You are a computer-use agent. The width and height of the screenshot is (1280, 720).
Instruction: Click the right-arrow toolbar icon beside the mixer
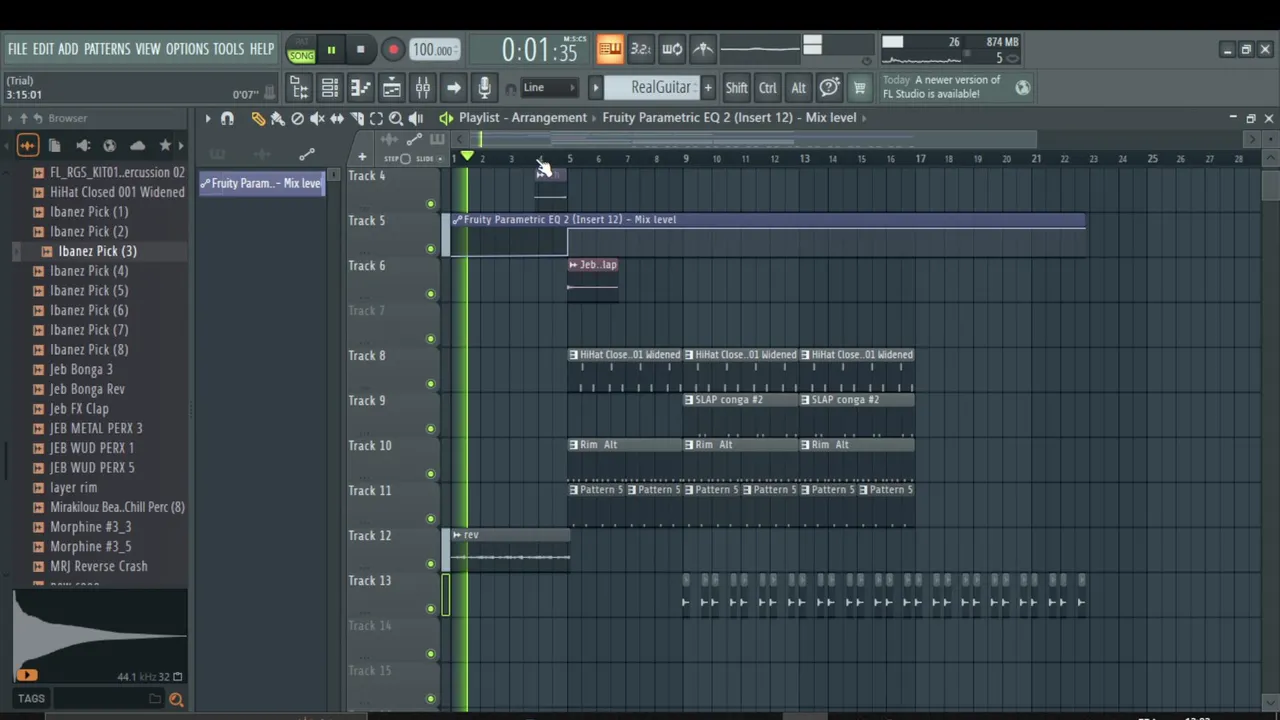click(454, 88)
